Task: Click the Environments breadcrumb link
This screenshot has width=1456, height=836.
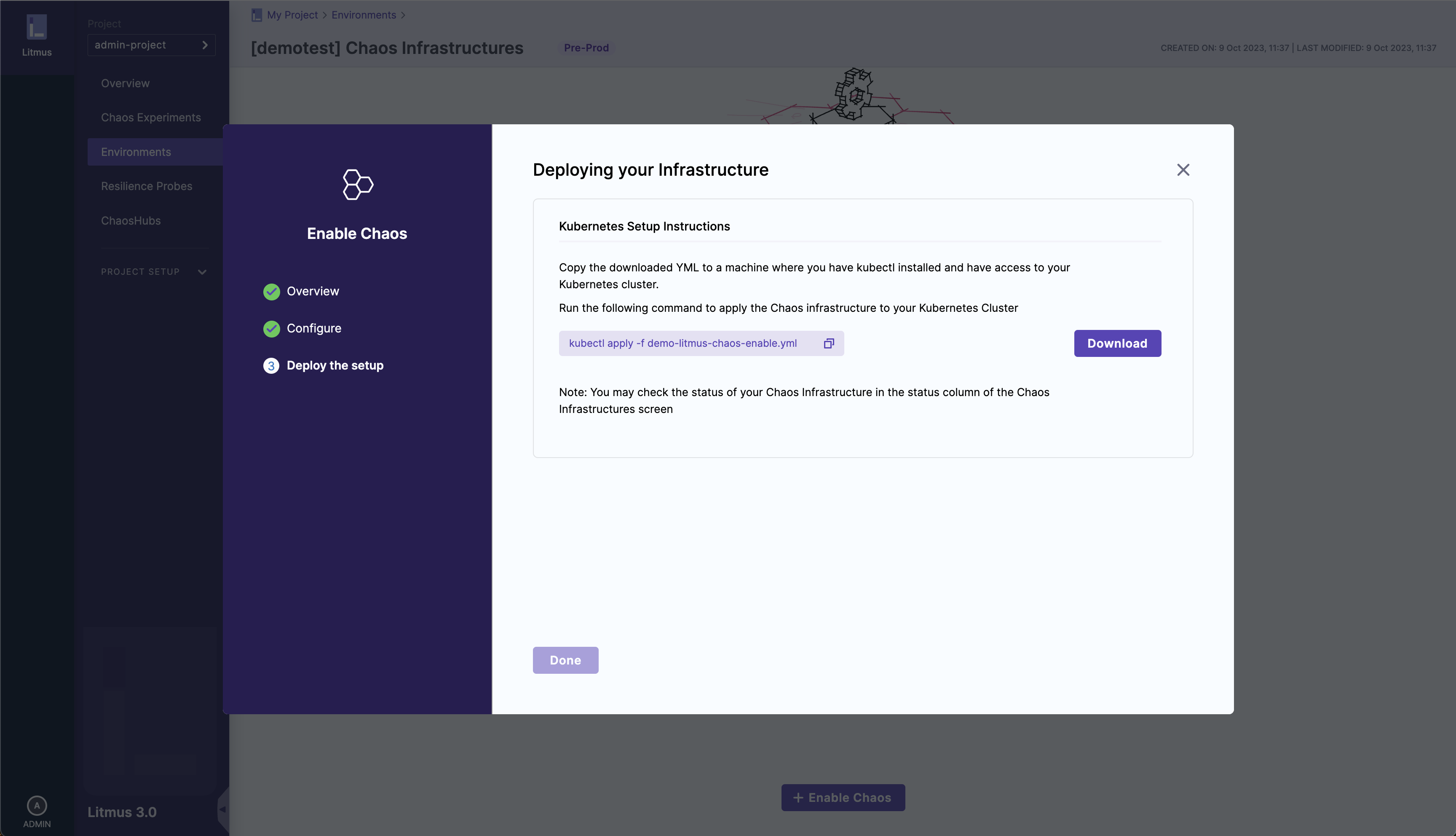Action: tap(363, 15)
